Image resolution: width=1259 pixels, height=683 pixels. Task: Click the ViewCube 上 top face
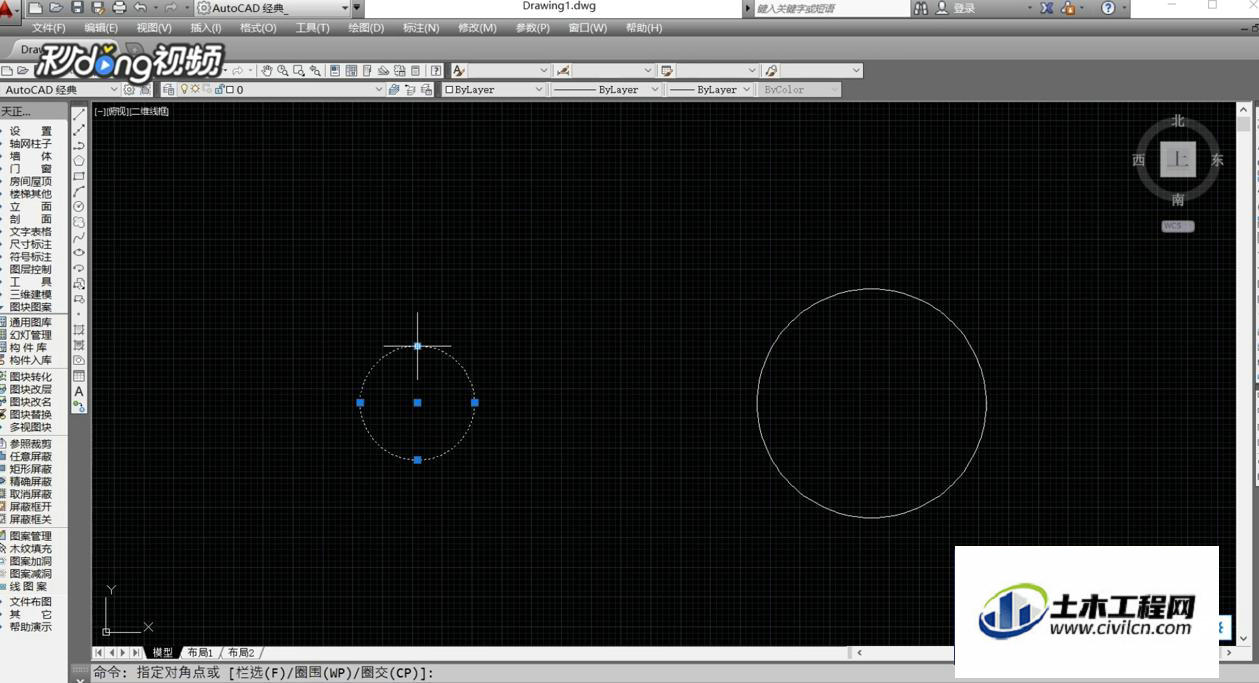point(1178,160)
